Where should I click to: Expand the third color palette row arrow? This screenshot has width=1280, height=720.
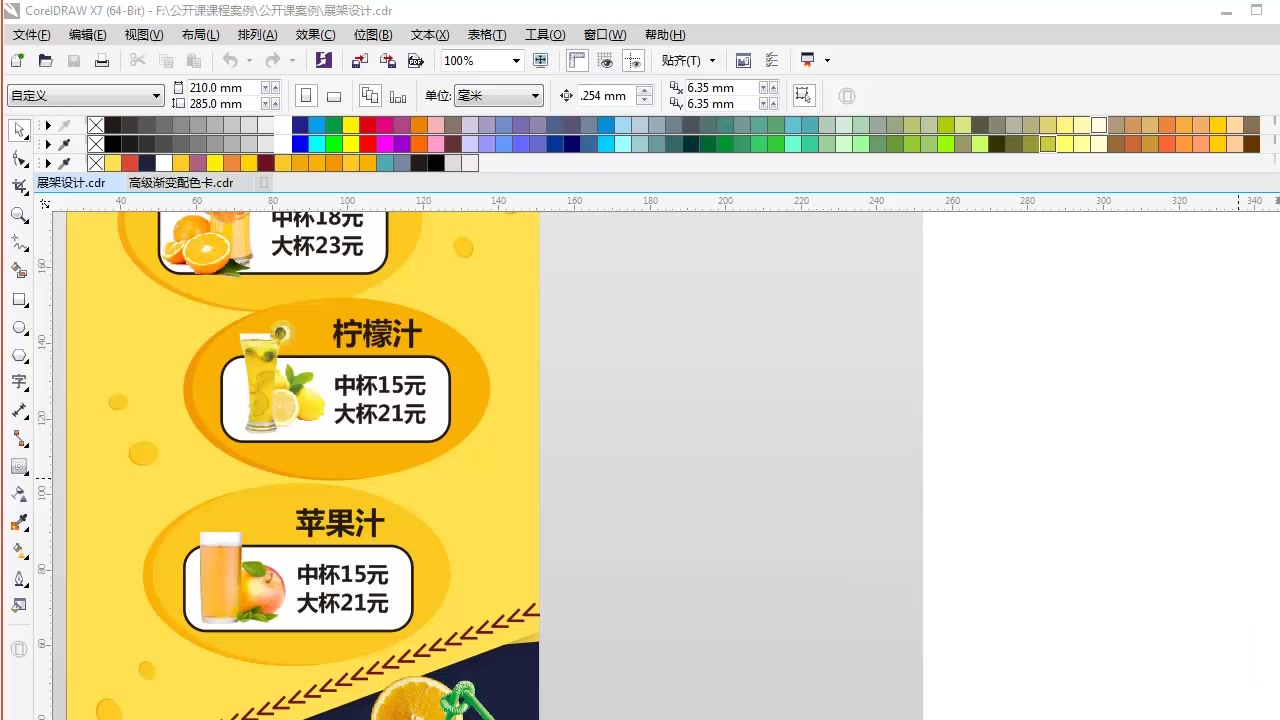tap(47, 163)
